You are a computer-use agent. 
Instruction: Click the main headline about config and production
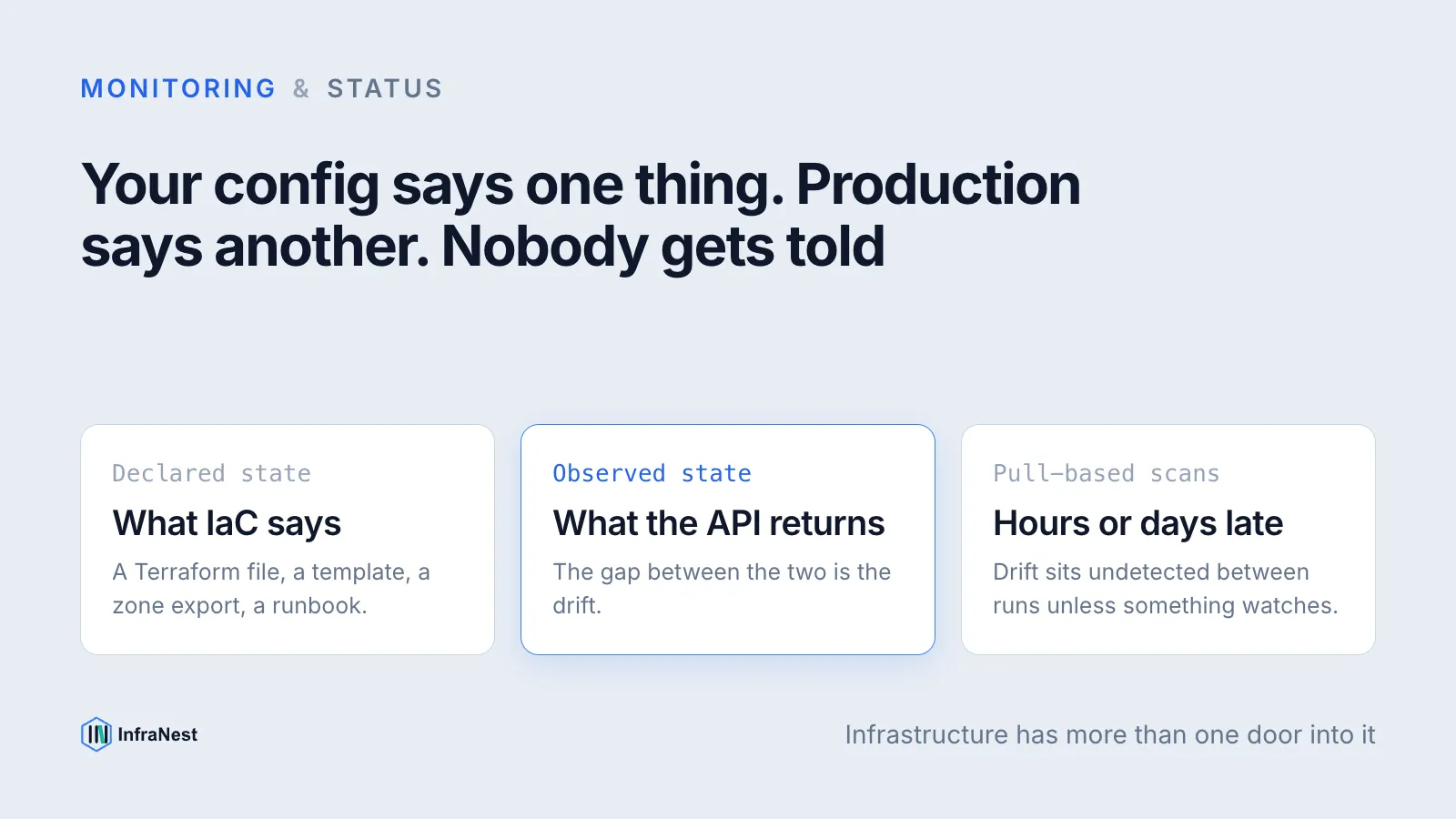pos(581,216)
